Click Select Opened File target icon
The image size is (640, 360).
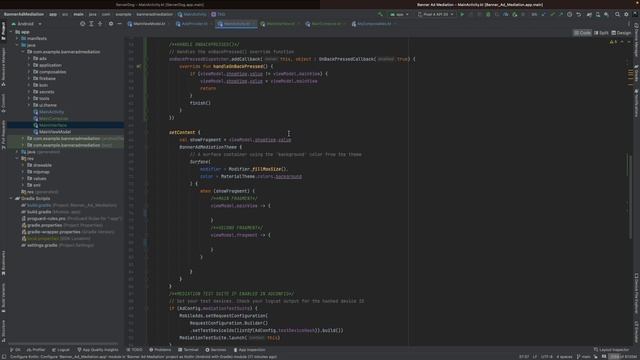(x=82, y=24)
